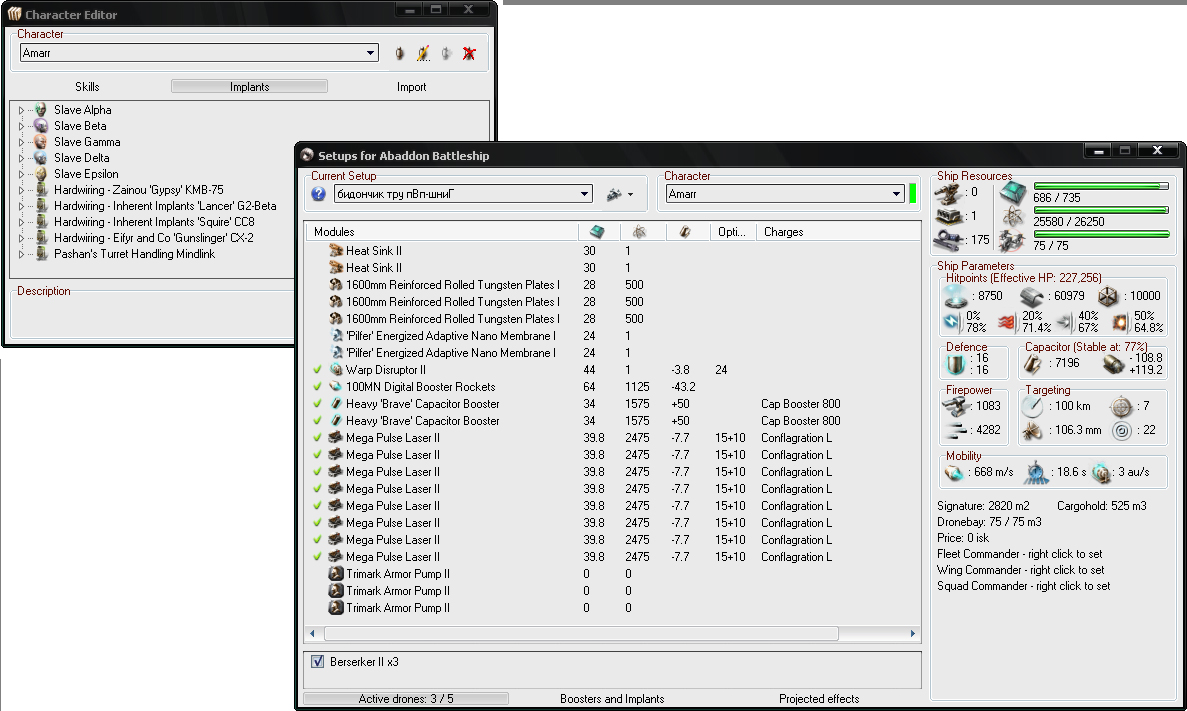
Task: Click the Slave Alpha implant icon
Action: 40,110
